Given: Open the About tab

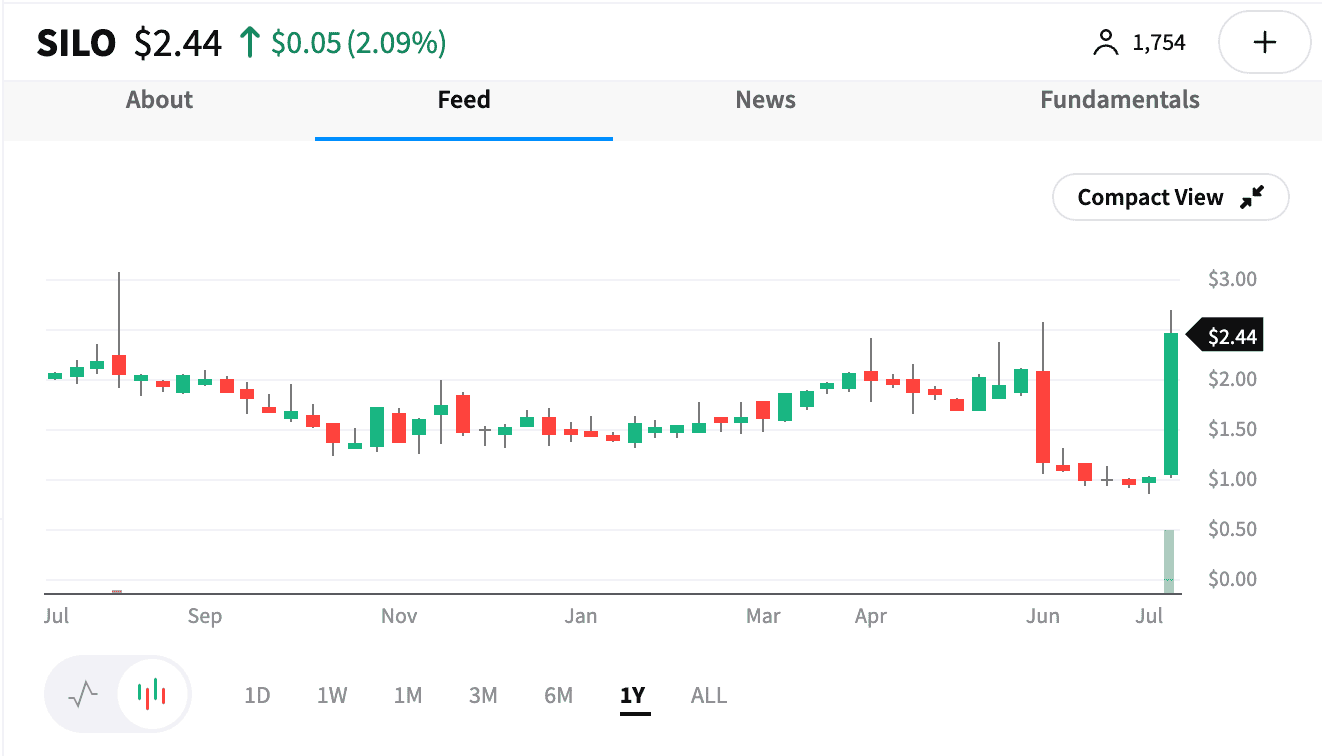Looking at the screenshot, I should [159, 100].
